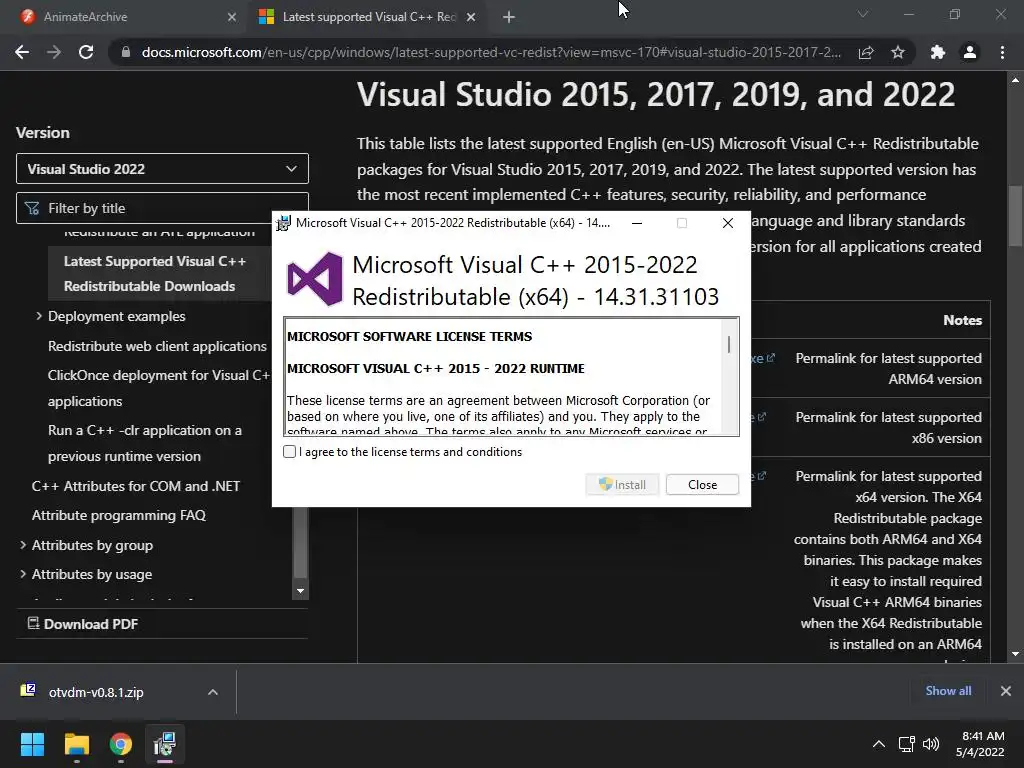Image resolution: width=1024 pixels, height=768 pixels.
Task: Open Redistribute web client applications
Action: (x=157, y=346)
